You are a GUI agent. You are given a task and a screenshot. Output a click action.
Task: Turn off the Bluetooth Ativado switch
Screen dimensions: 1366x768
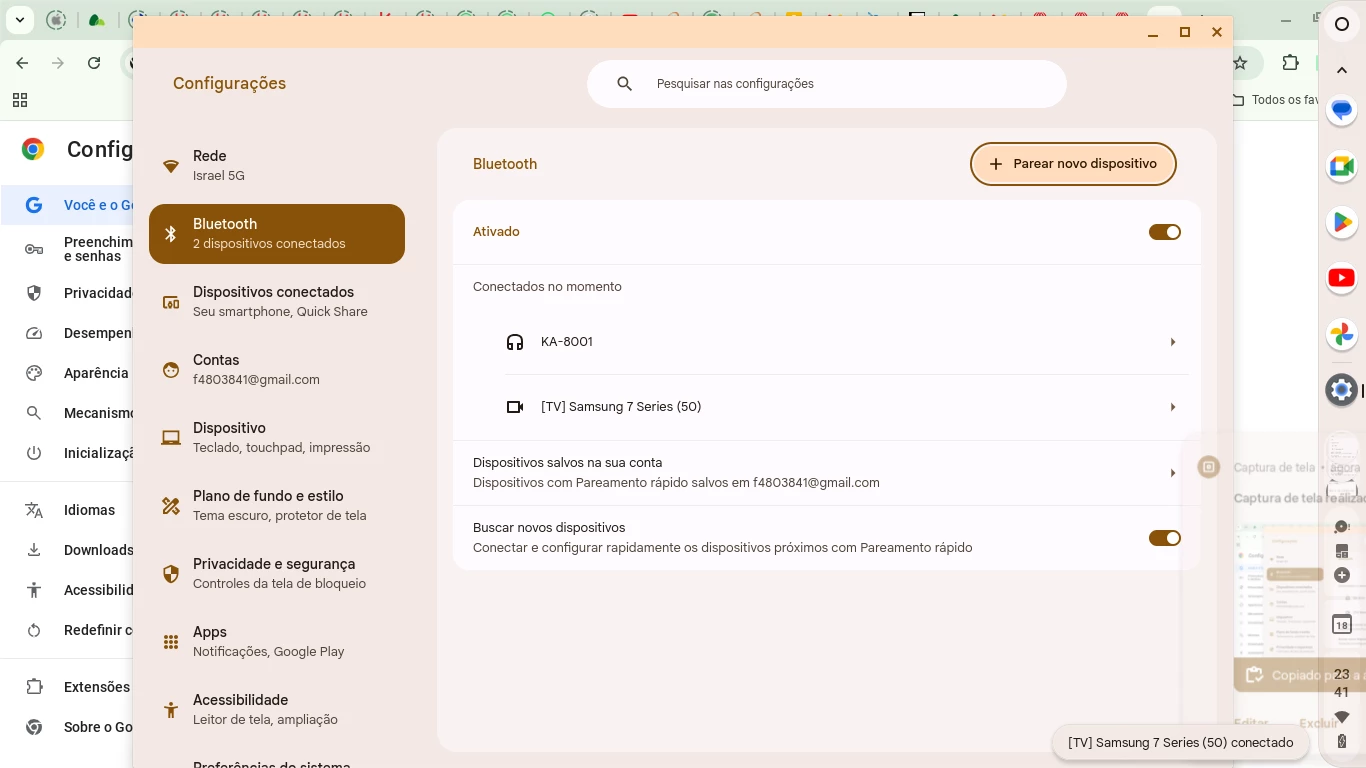click(x=1165, y=232)
